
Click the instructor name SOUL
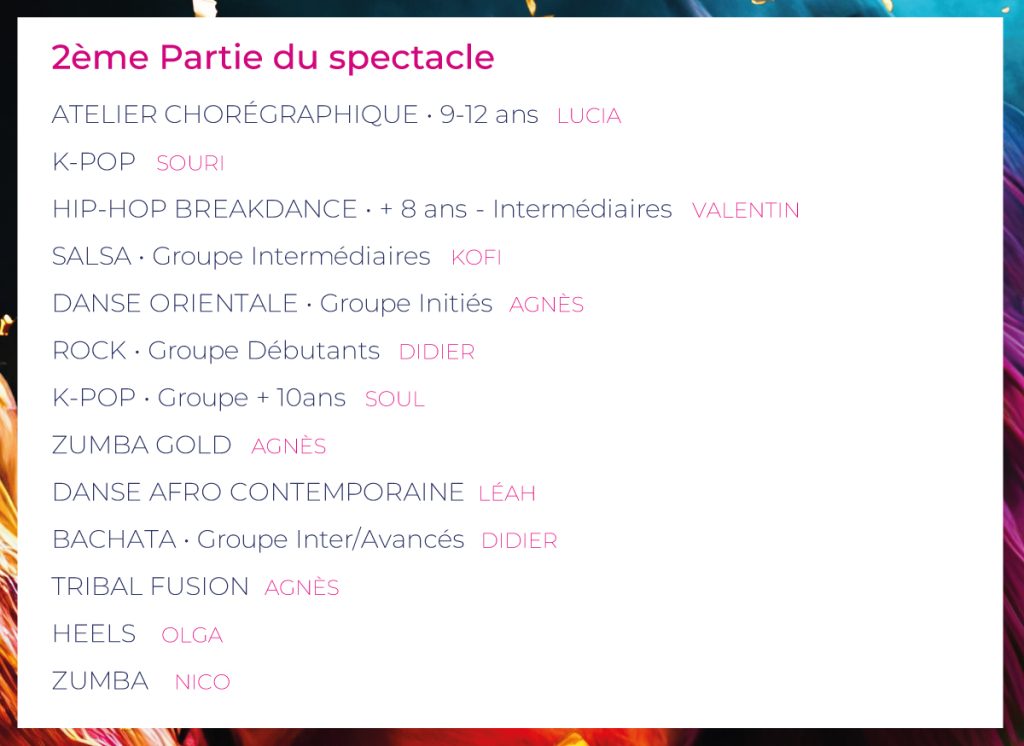pos(394,399)
